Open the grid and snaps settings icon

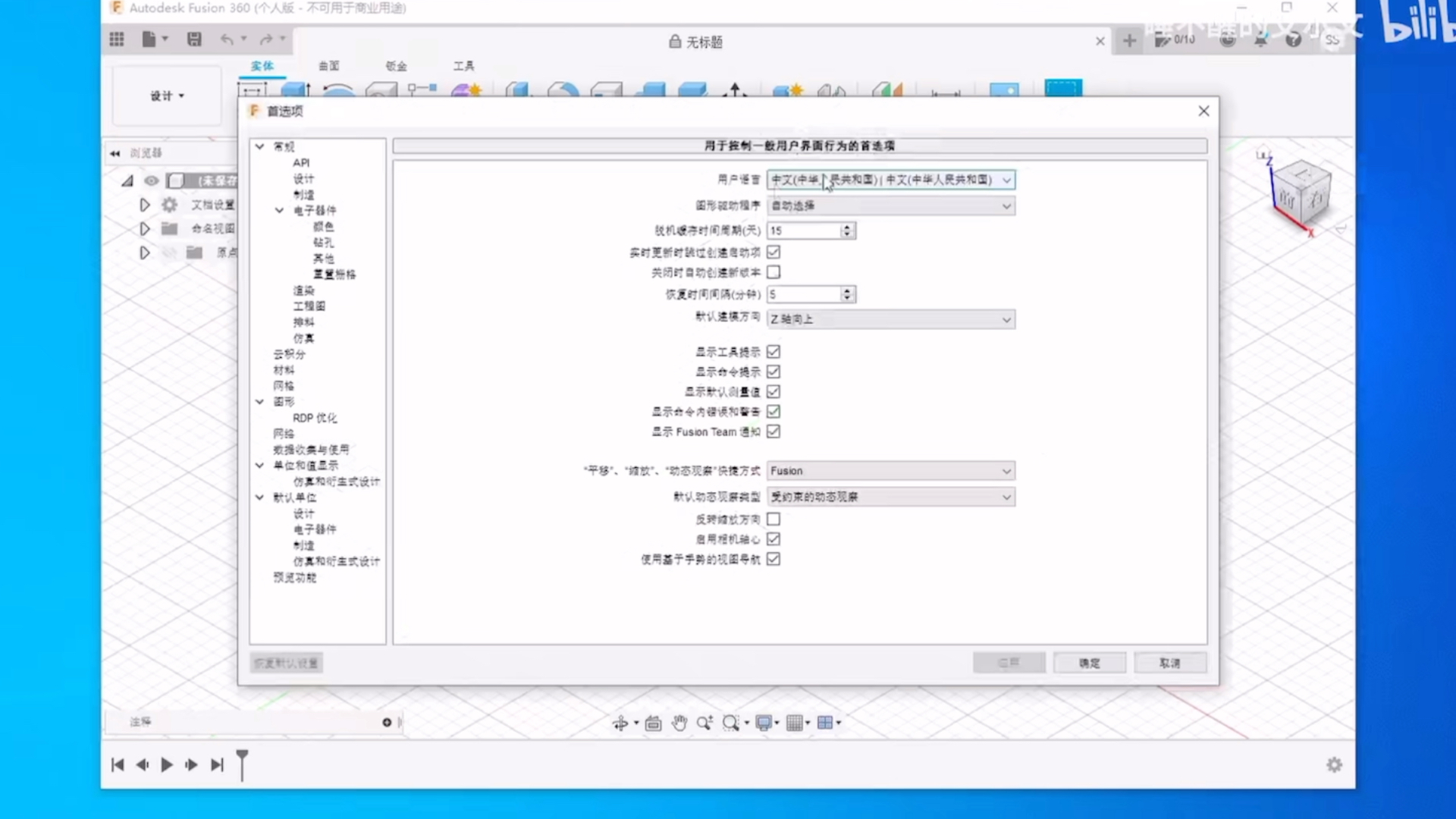click(794, 723)
